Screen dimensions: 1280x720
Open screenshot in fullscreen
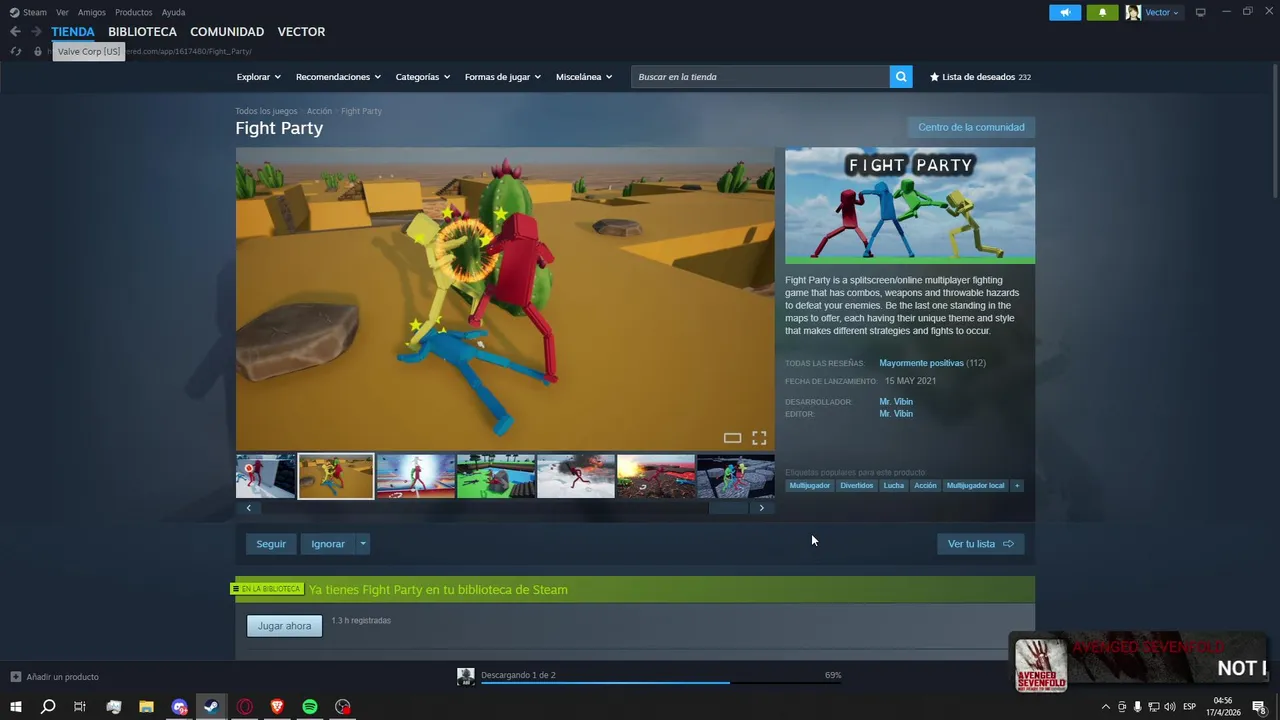coord(759,438)
